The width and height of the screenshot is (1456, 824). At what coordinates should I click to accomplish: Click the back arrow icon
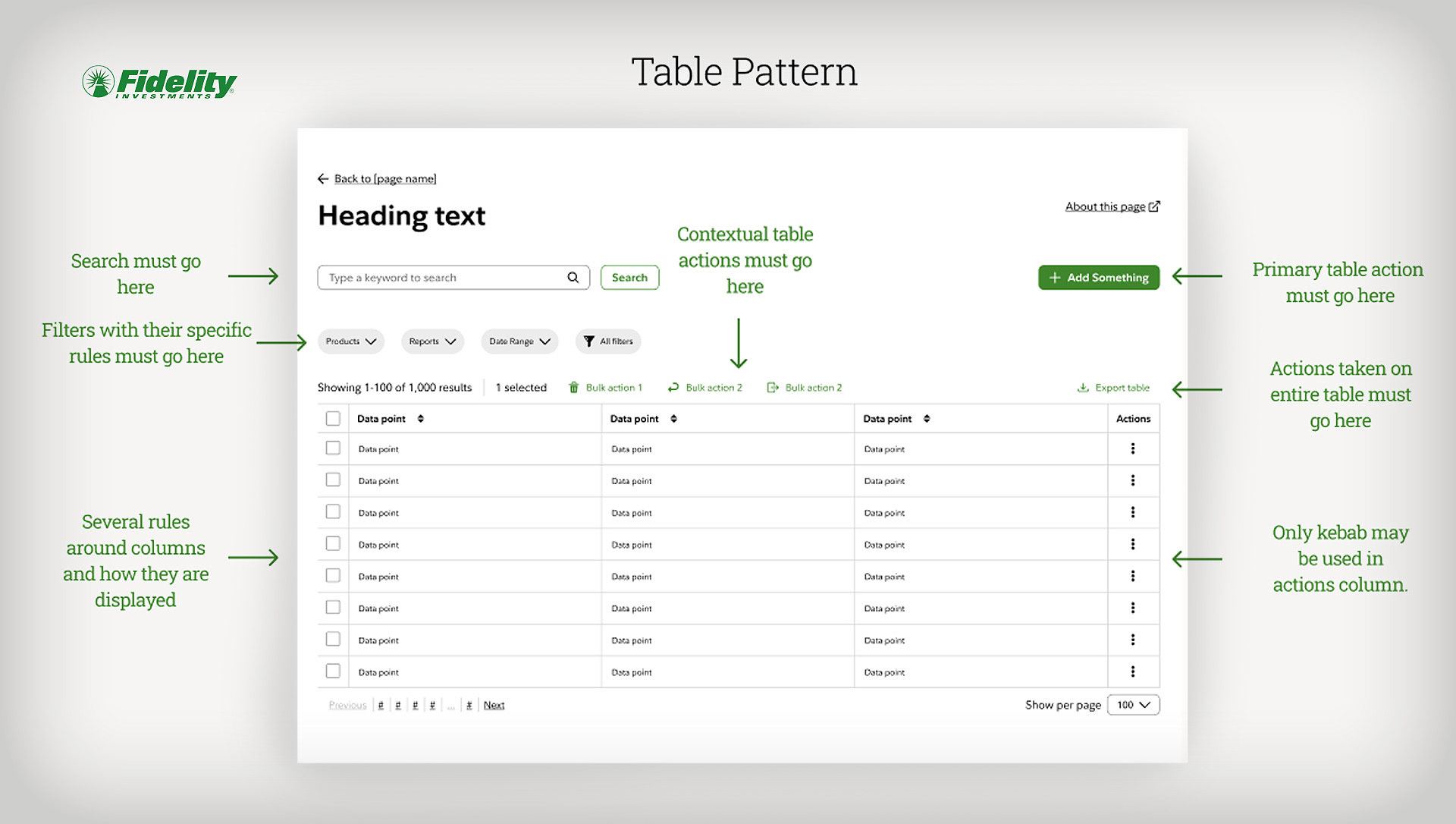tap(323, 179)
